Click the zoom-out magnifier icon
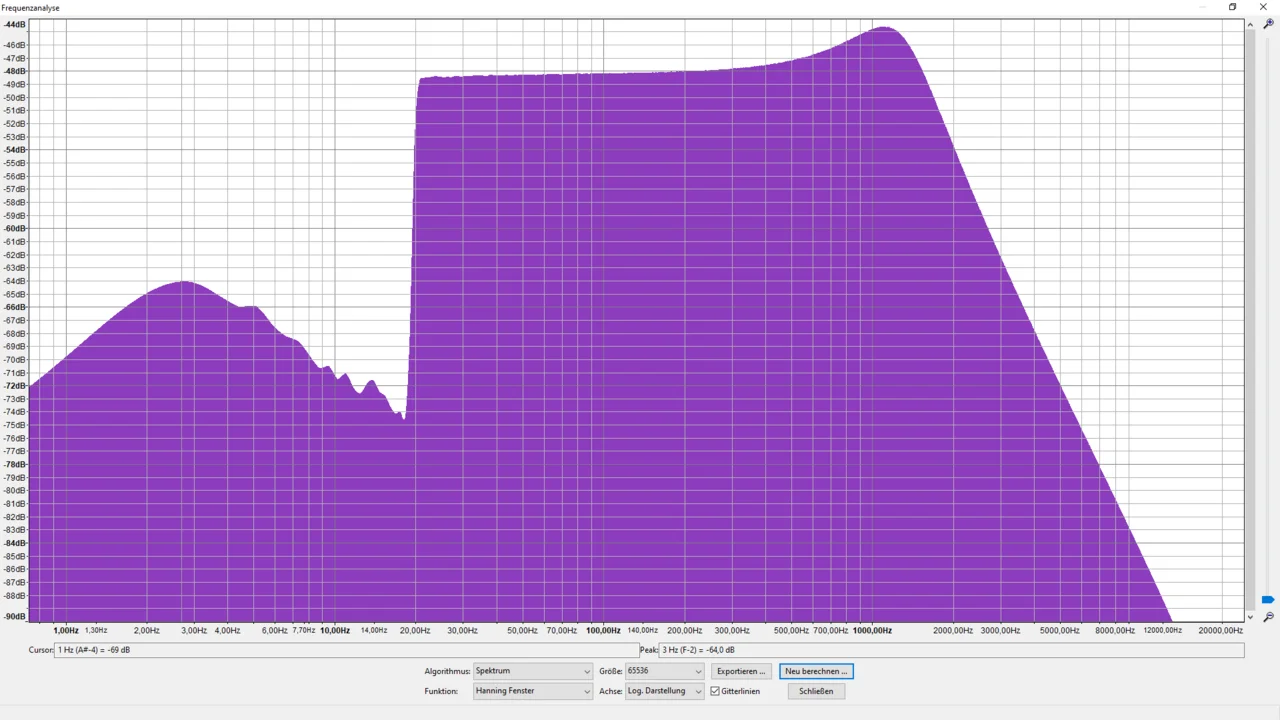The image size is (1280, 720). pos(1268,617)
